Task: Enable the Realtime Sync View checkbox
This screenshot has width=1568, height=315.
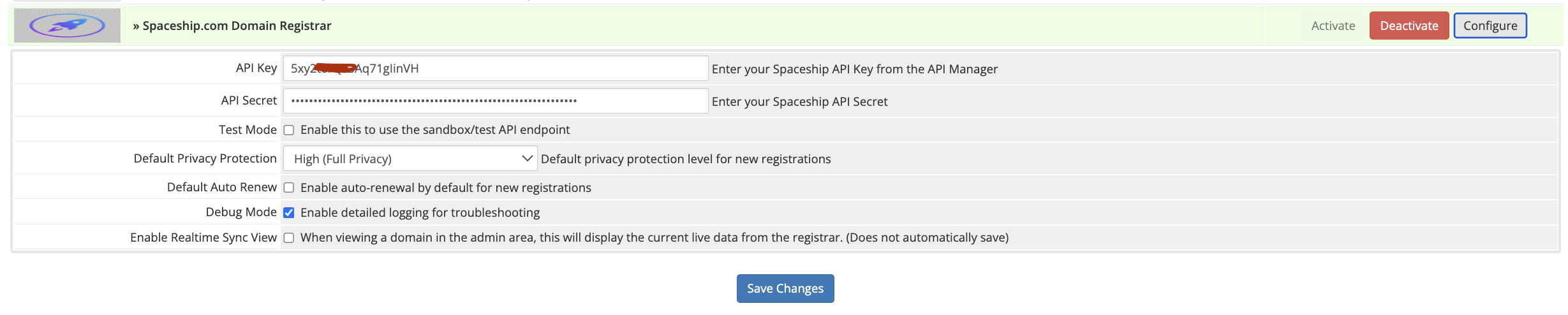Action: click(289, 238)
